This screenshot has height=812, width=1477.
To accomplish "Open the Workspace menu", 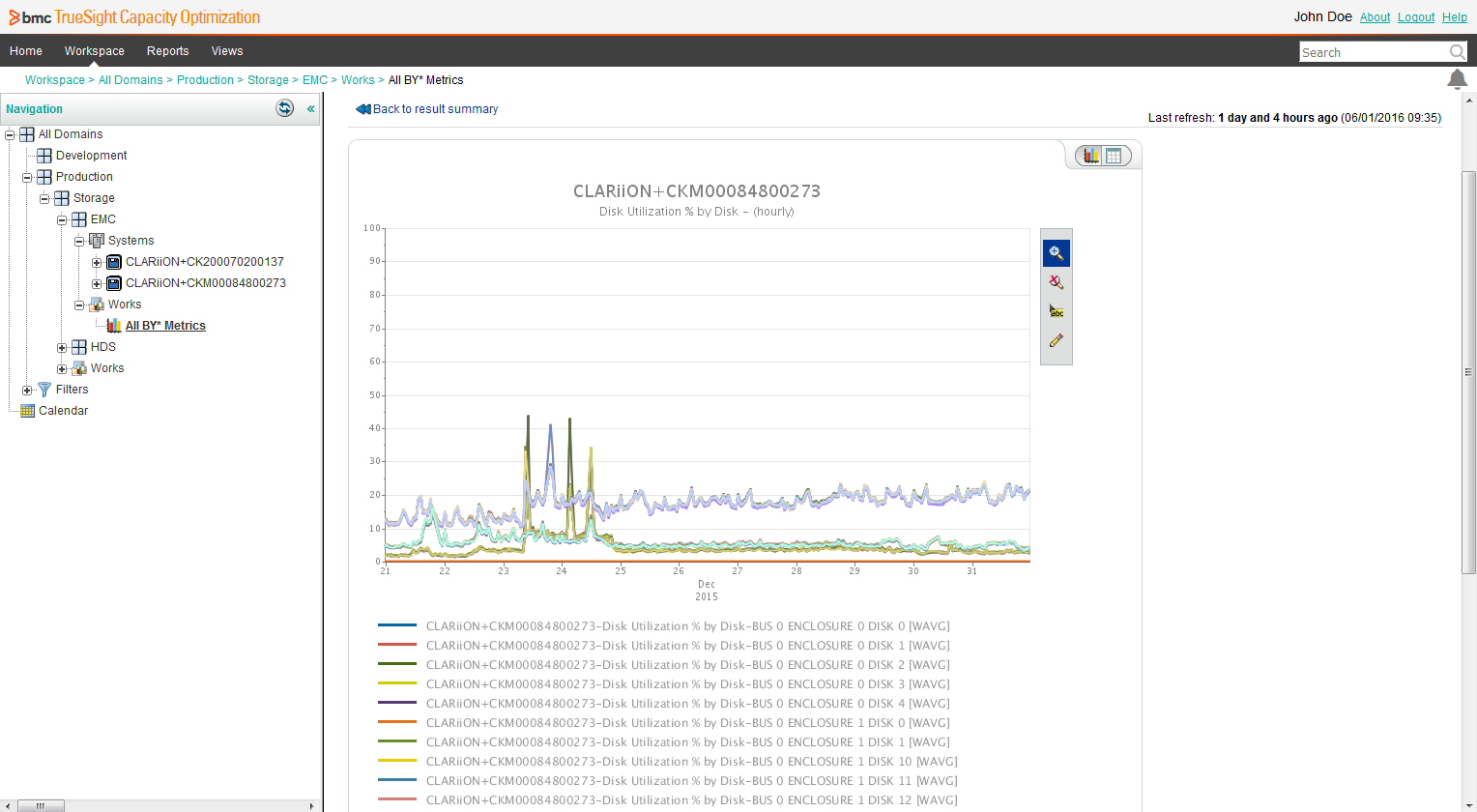I will pyautogui.click(x=95, y=51).
